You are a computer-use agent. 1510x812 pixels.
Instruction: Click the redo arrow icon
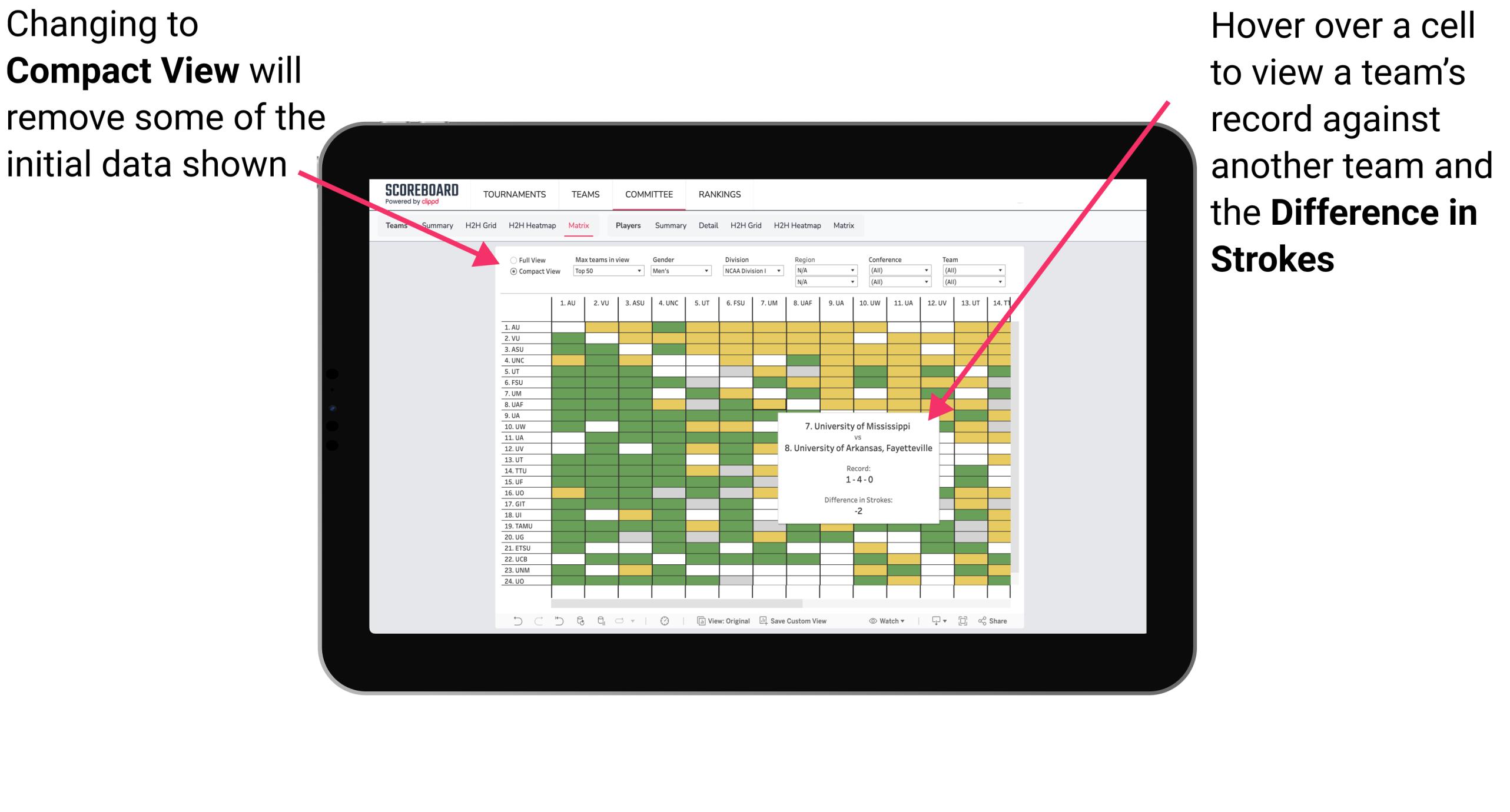tap(536, 625)
